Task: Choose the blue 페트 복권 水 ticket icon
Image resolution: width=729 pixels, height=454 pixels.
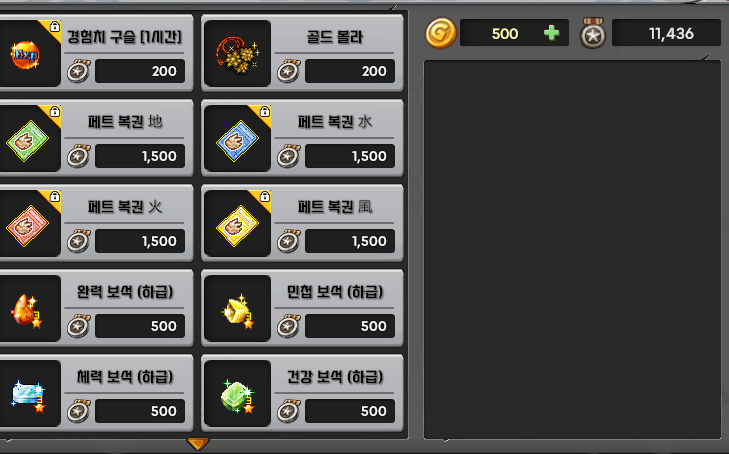Action: click(x=238, y=141)
